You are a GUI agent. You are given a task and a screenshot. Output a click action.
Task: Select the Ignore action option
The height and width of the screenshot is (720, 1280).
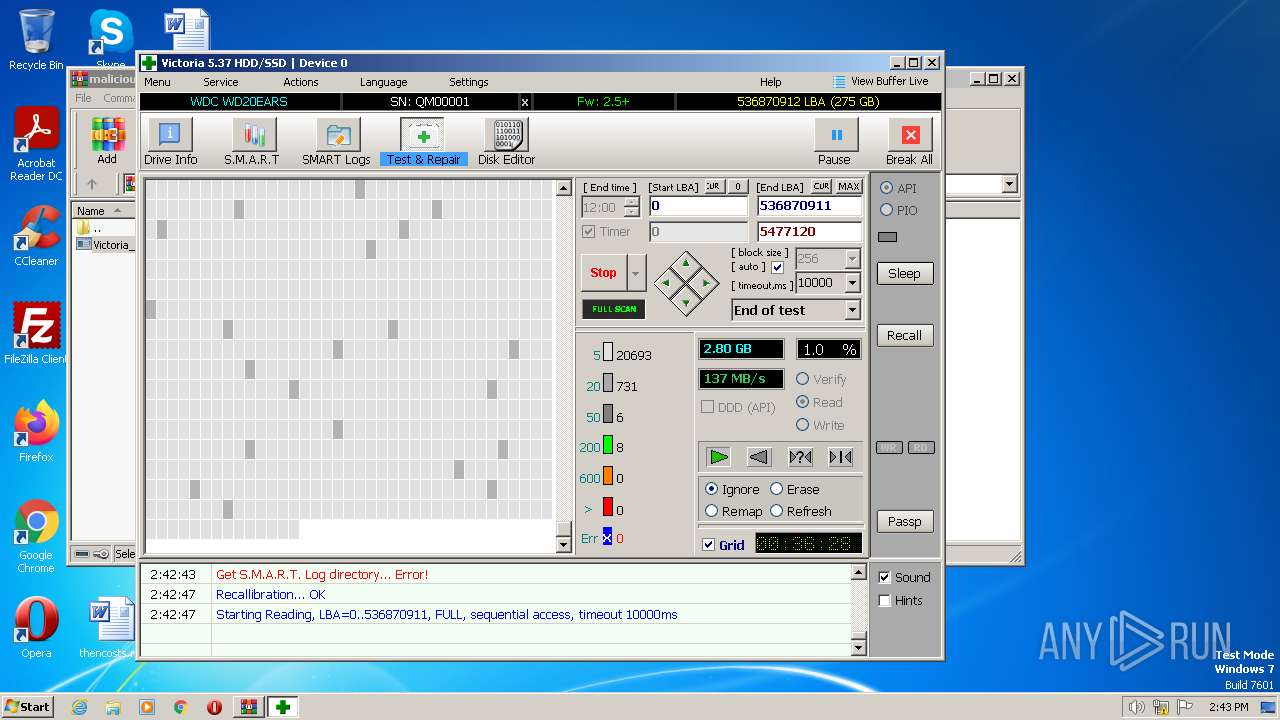(733, 489)
